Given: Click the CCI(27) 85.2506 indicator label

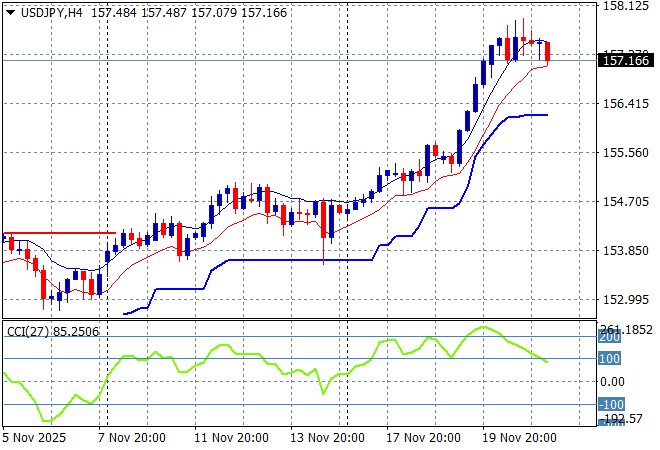Looking at the screenshot, I should [x=53, y=332].
